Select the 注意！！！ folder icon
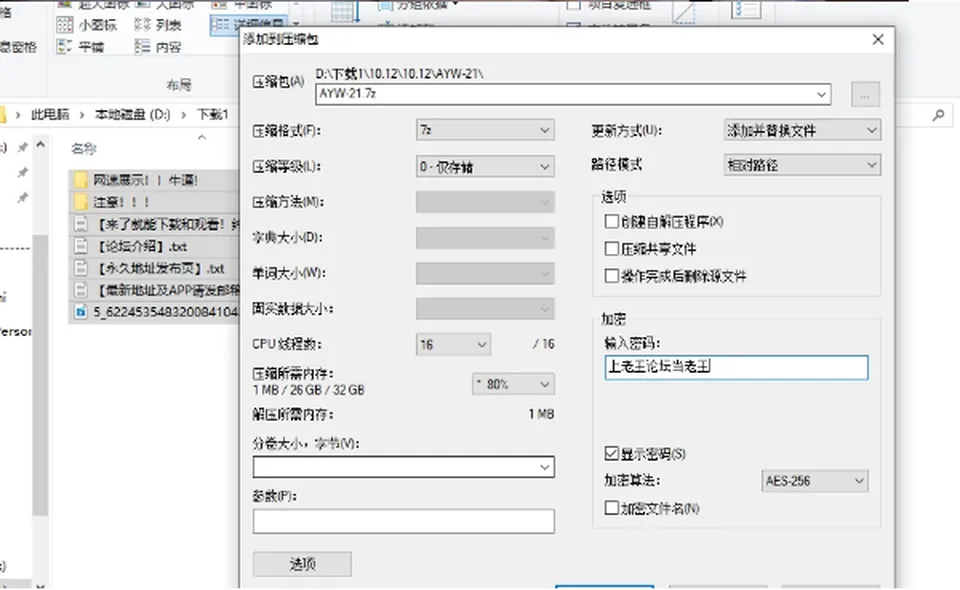Image resolution: width=960 pixels, height=590 pixels. coord(80,202)
